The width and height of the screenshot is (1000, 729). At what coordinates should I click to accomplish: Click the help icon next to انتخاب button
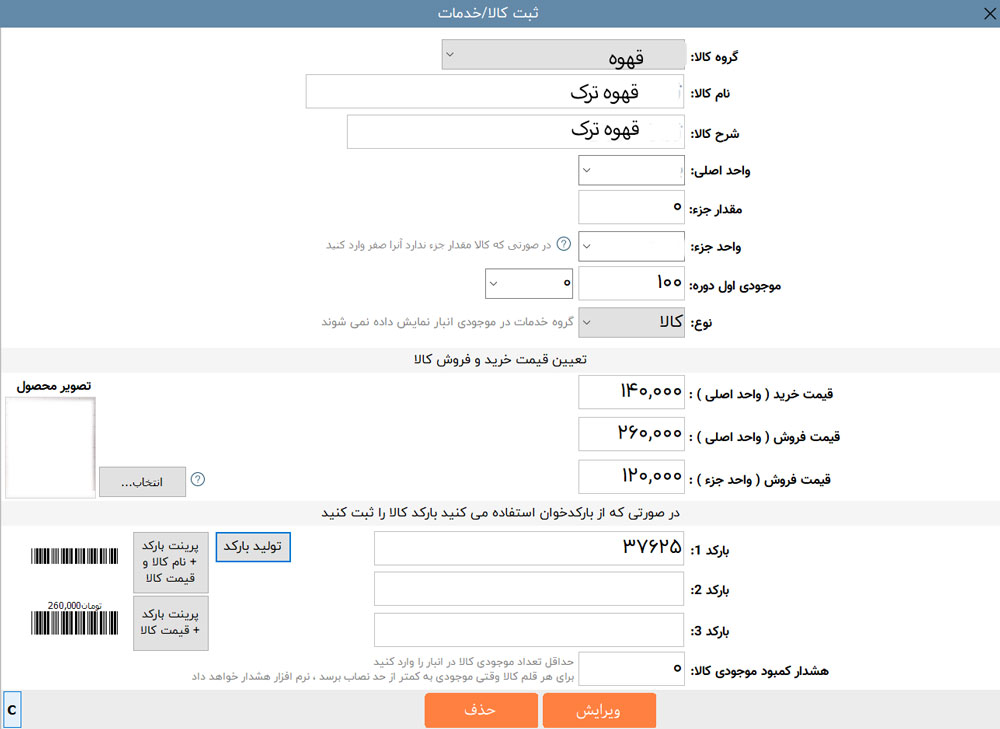pos(198,480)
